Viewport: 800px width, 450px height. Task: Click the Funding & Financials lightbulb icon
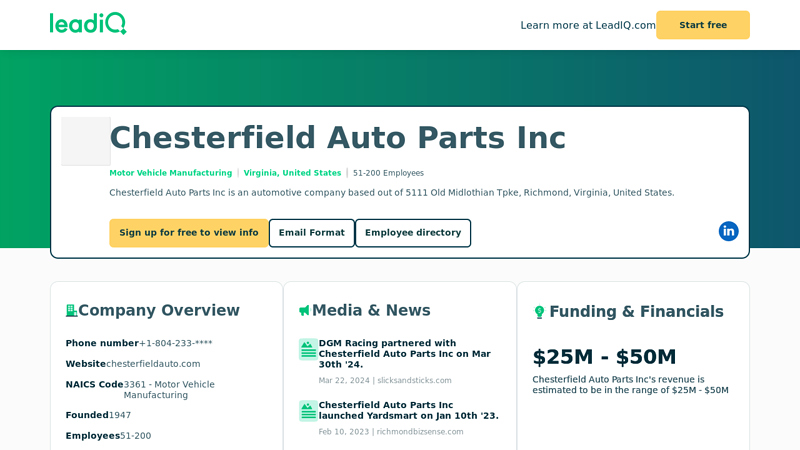(x=539, y=312)
